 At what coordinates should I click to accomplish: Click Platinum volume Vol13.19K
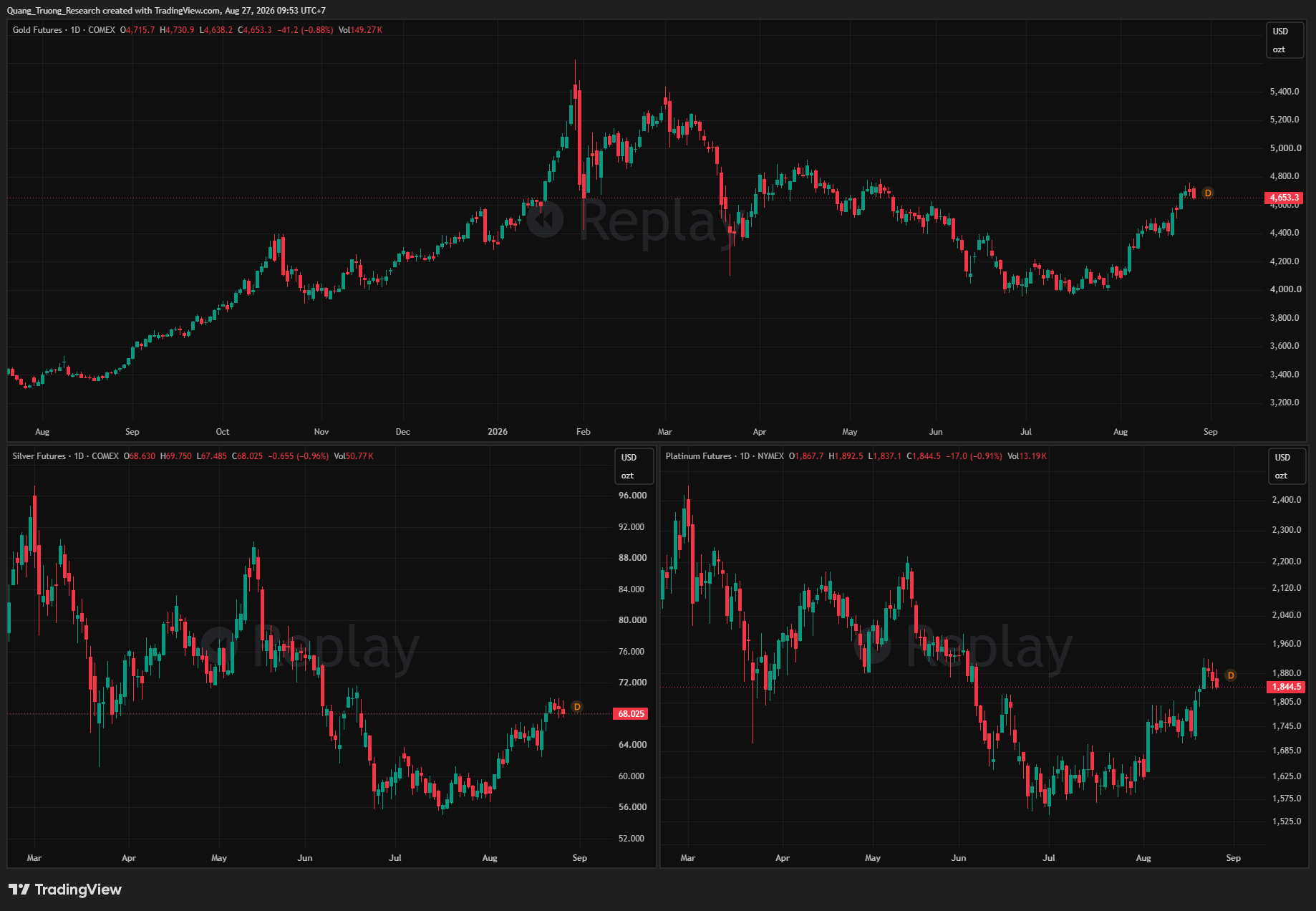pyautogui.click(x=1027, y=456)
